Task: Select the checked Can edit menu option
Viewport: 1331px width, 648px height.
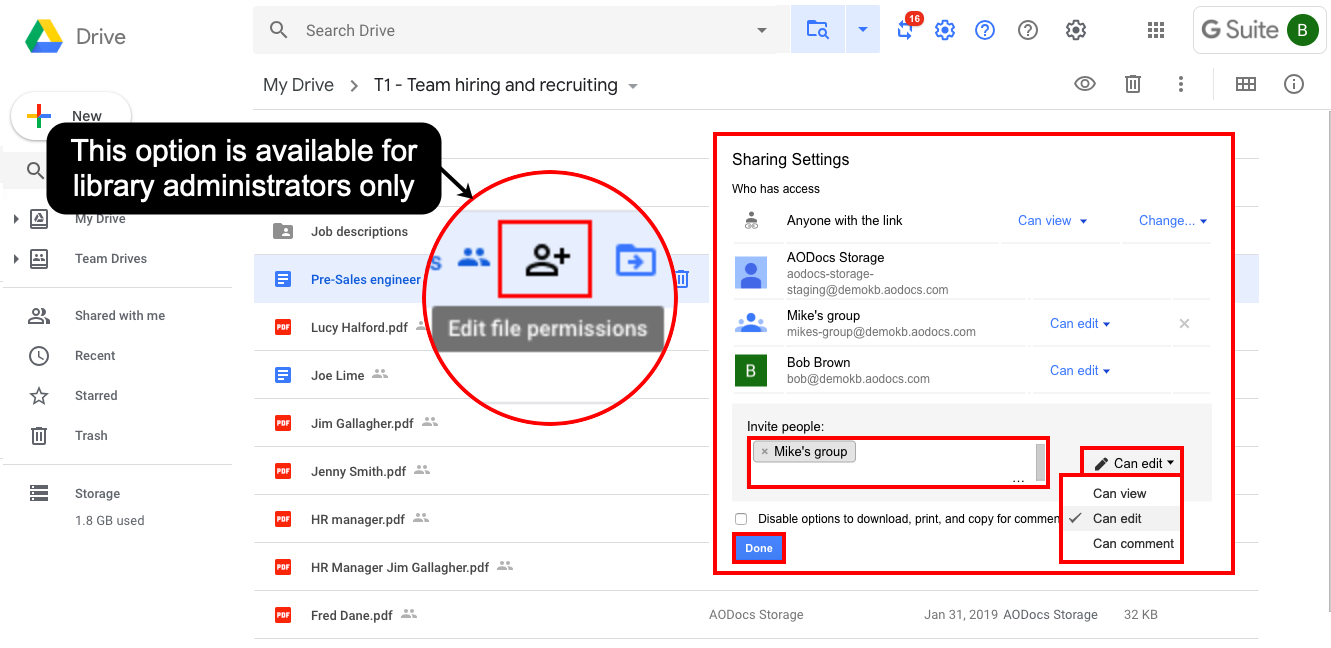Action: click(x=1121, y=518)
